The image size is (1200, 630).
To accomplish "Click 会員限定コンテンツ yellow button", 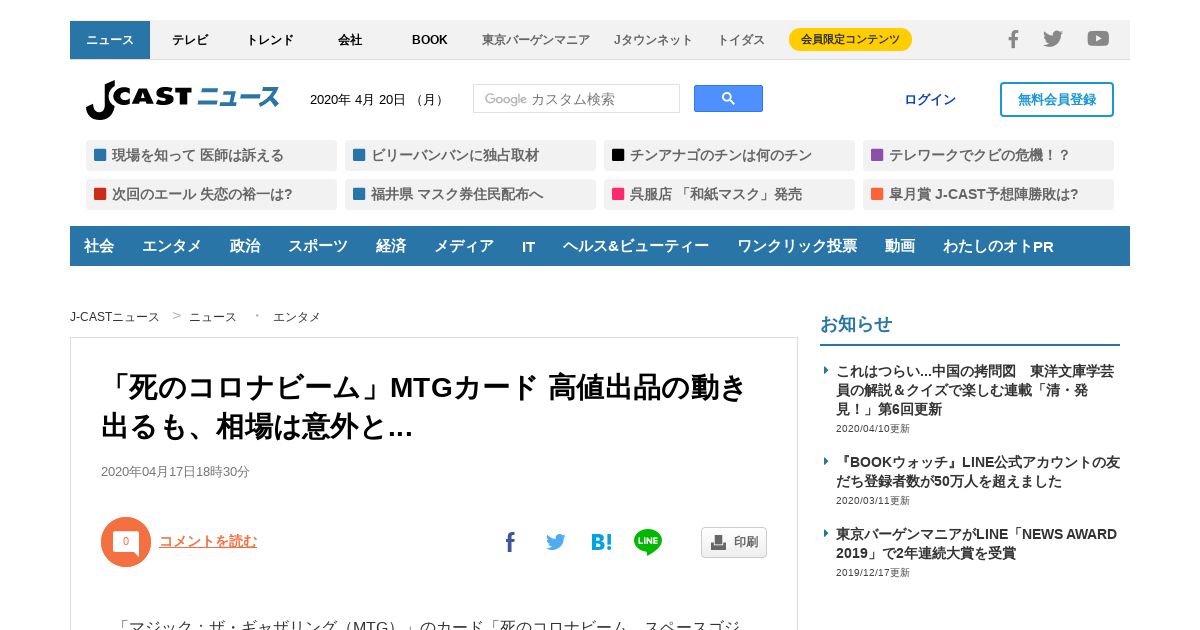I will click(x=850, y=39).
